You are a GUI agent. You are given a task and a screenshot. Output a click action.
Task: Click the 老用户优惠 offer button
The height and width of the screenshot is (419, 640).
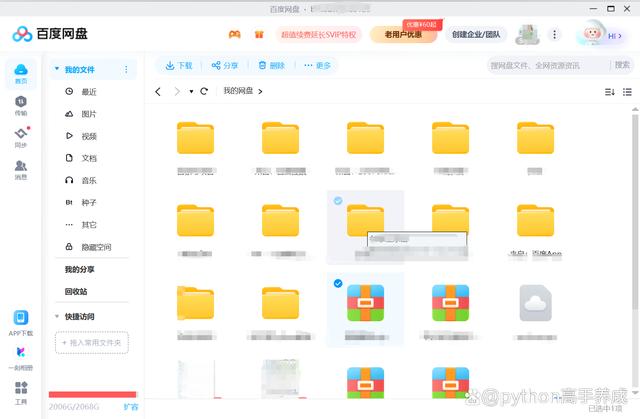(x=403, y=35)
